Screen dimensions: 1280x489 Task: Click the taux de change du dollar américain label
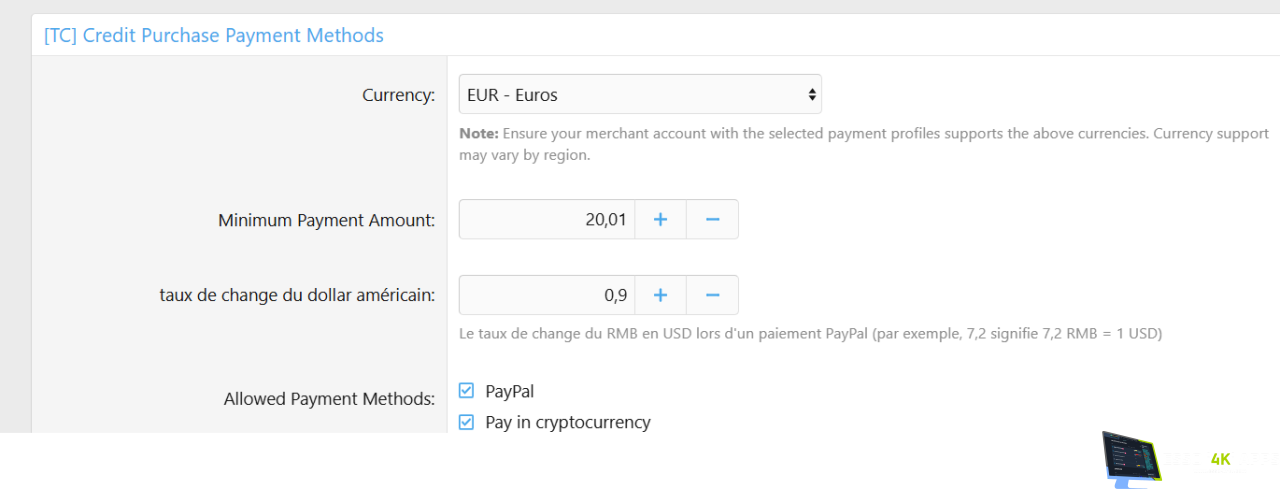coord(297,295)
